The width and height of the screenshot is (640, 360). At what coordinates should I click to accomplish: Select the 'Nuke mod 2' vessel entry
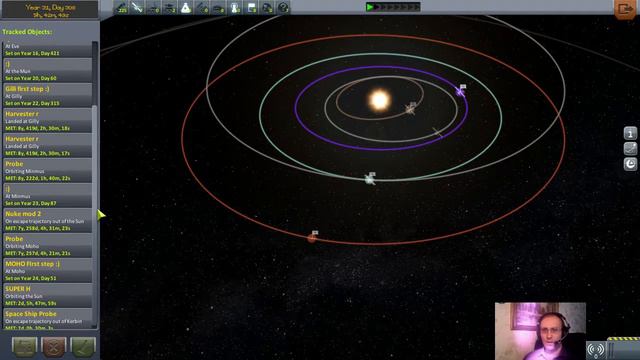coord(47,220)
